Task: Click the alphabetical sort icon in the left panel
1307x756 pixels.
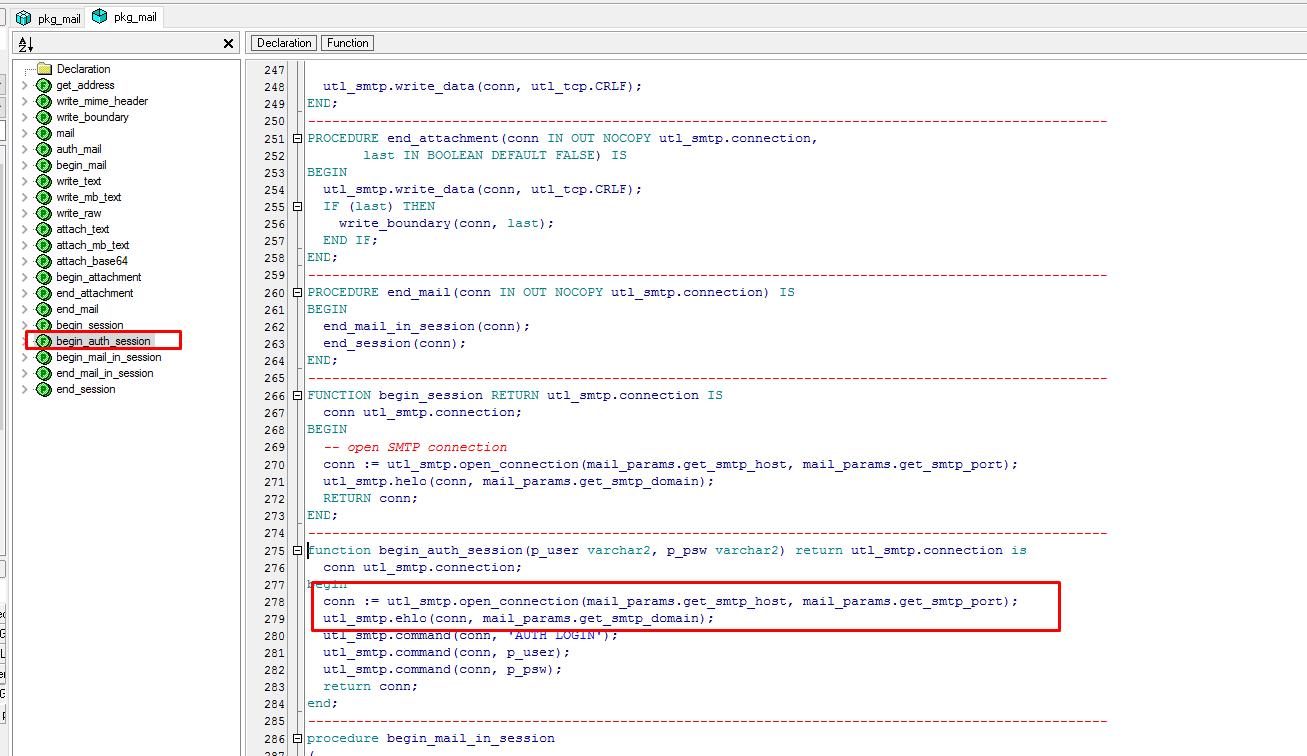Action: point(26,44)
